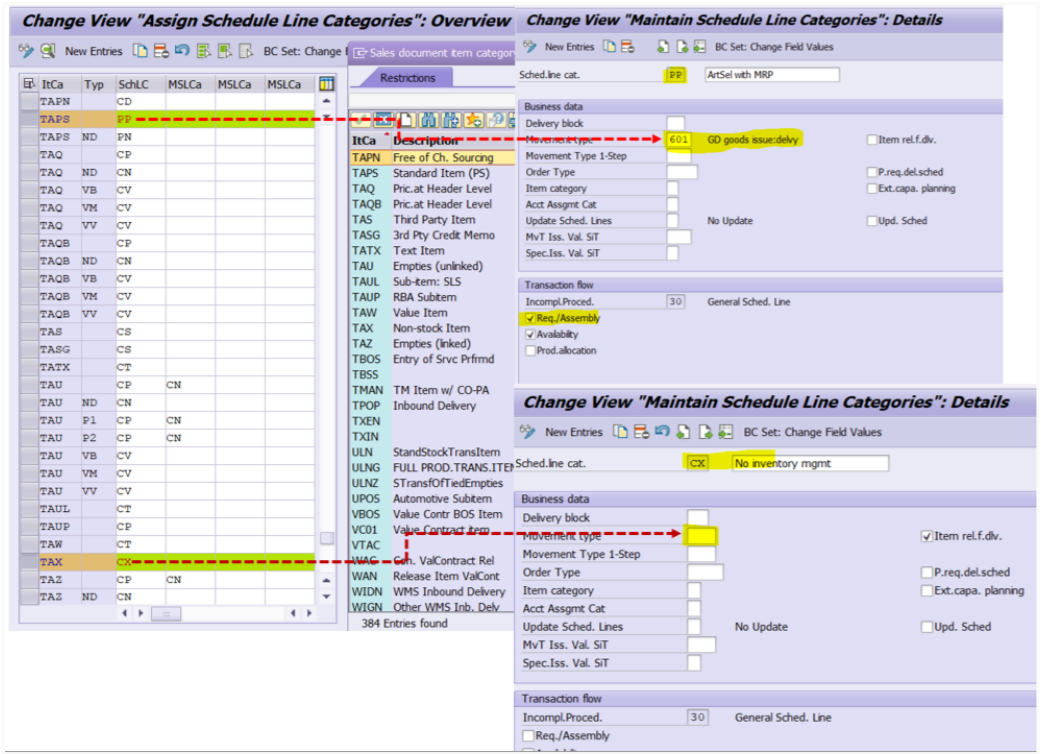Click the Delete icon in the PP details toolbar
The height and width of the screenshot is (754, 1041).
pos(626,47)
